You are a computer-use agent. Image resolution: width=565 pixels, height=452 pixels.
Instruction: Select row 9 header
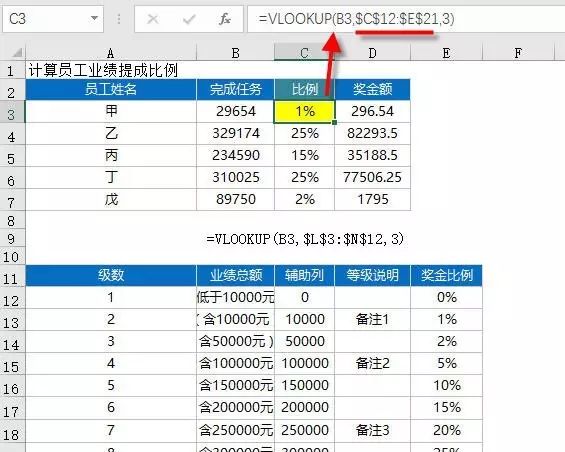coord(12,238)
